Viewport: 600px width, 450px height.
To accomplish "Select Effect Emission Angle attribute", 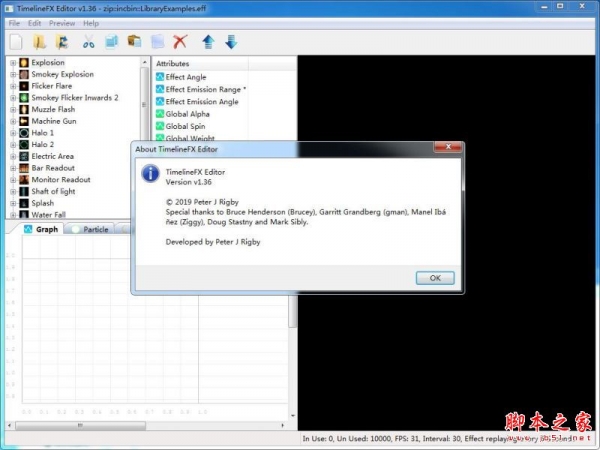I will [x=202, y=101].
